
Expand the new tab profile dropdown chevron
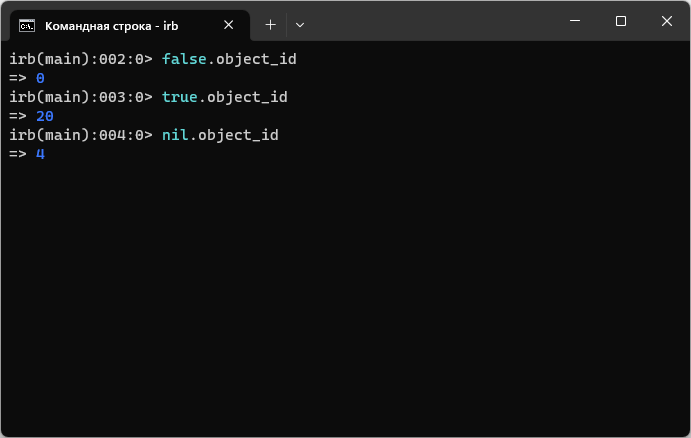tap(299, 24)
